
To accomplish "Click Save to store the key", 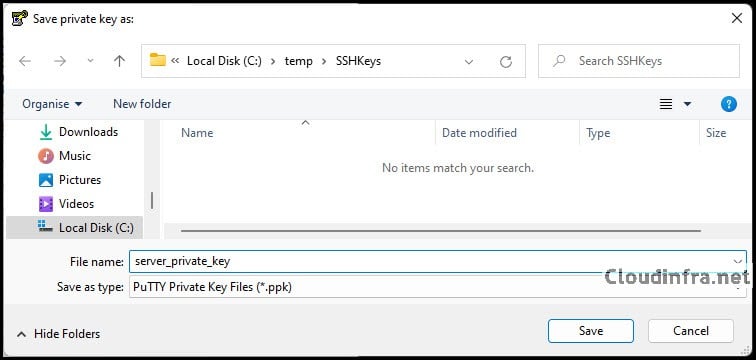I will (x=591, y=331).
